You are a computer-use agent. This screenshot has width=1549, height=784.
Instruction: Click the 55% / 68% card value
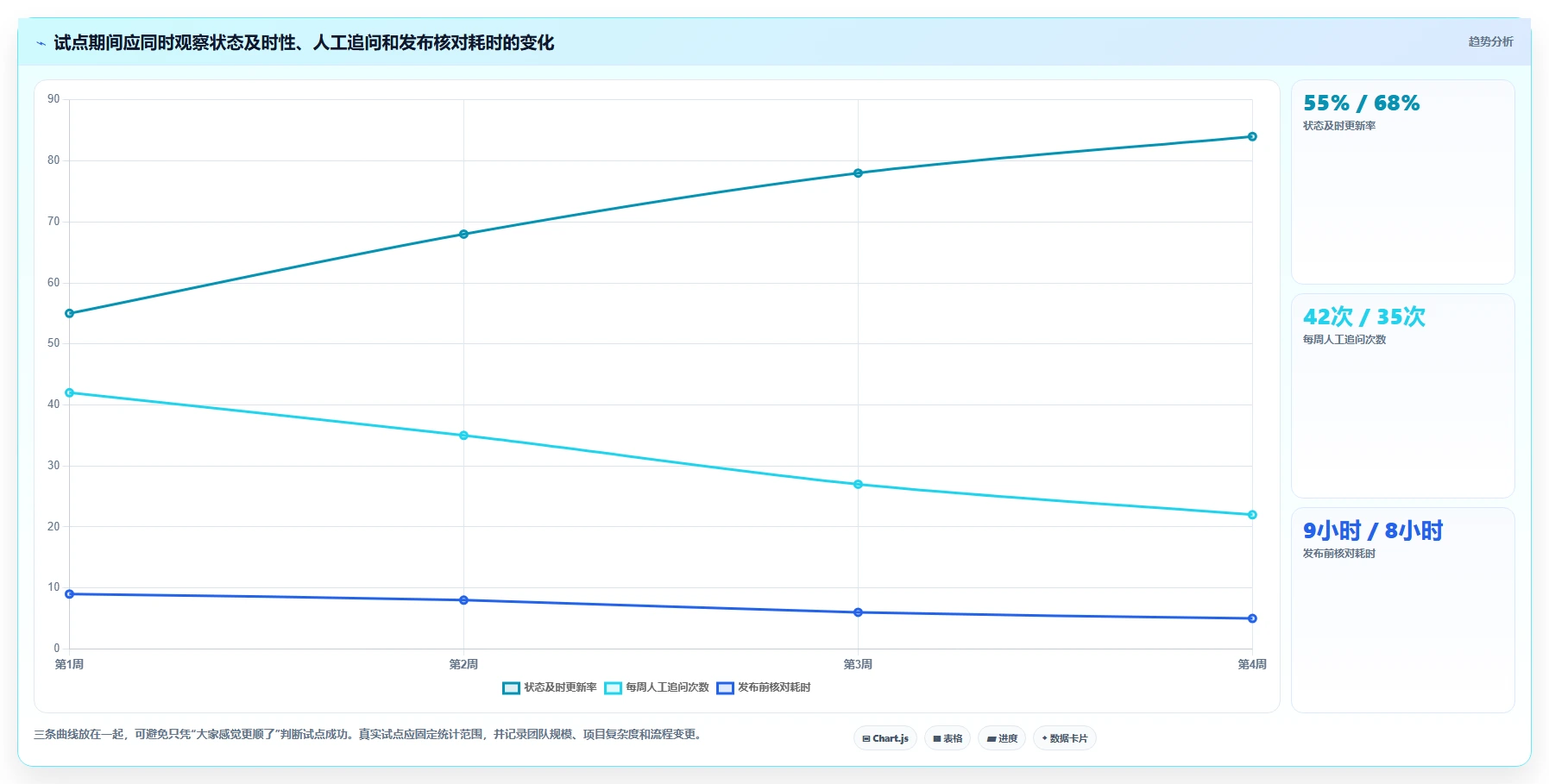(1361, 103)
